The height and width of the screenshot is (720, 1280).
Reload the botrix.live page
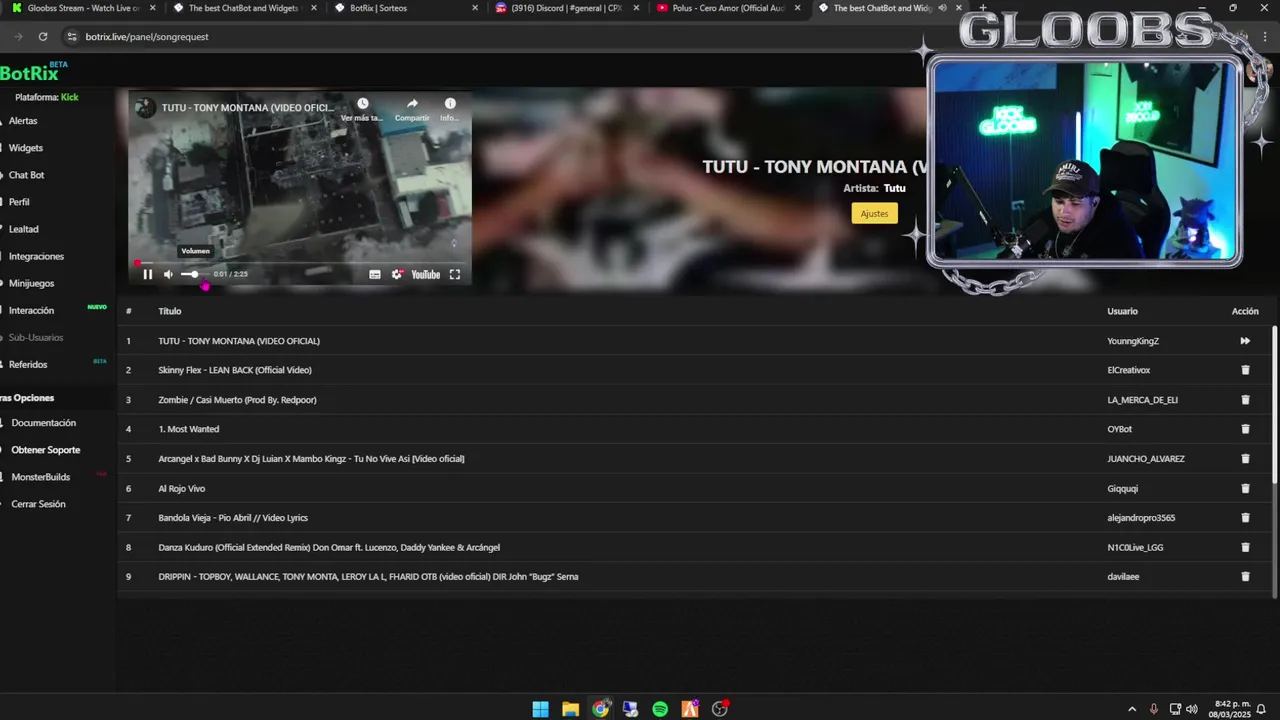43,36
